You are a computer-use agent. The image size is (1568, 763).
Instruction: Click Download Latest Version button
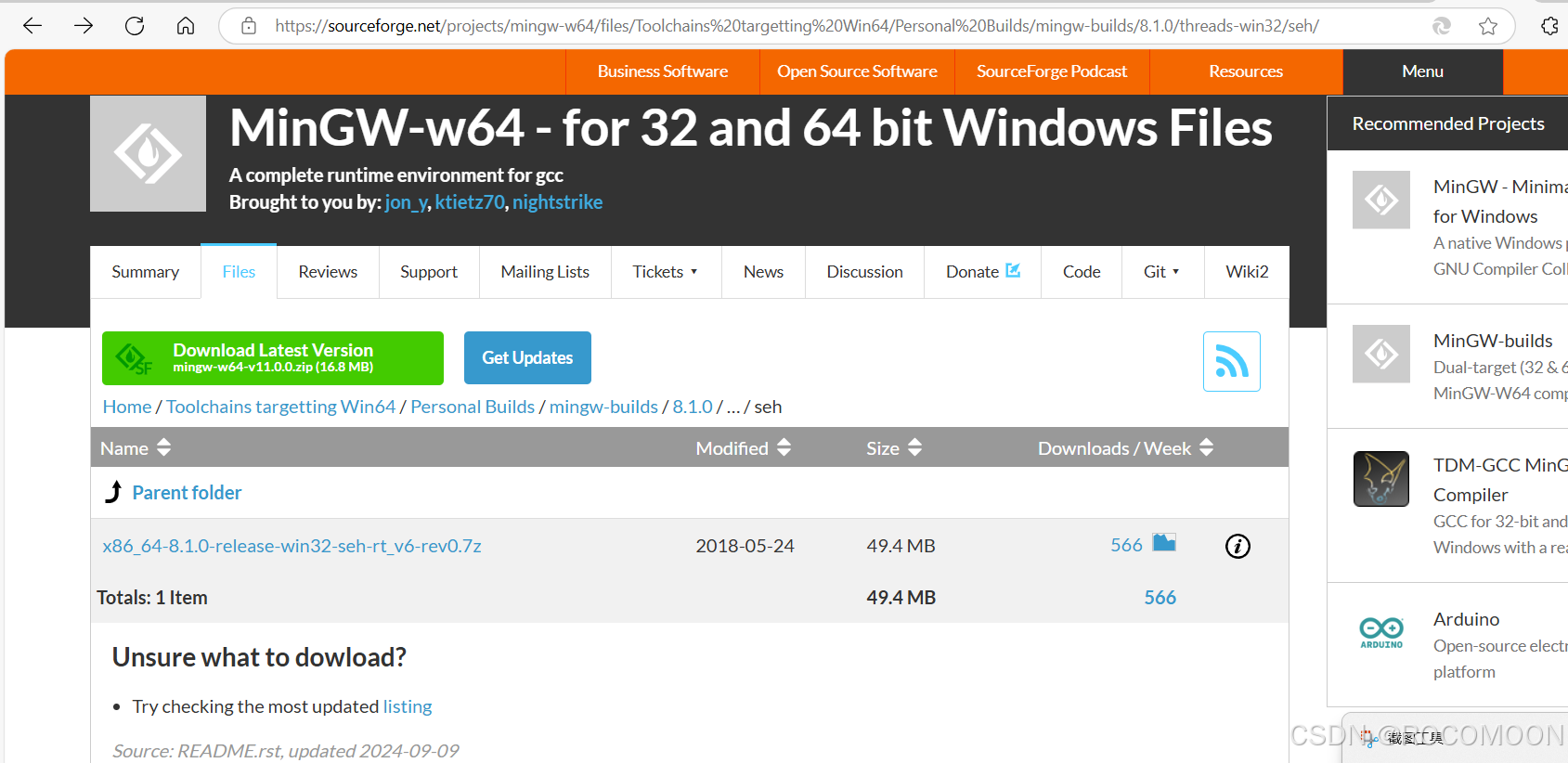[273, 357]
